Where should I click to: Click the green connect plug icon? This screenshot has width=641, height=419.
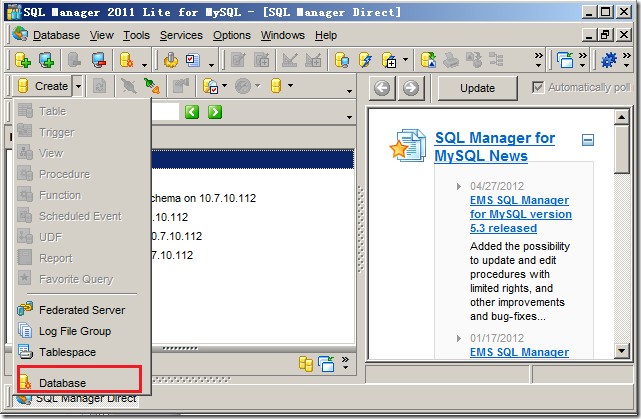pyautogui.click(x=151, y=86)
